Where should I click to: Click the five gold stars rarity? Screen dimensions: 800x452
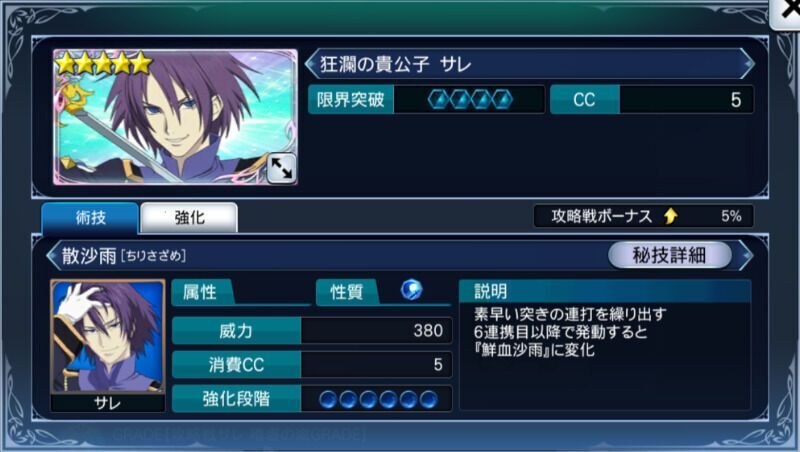(x=104, y=64)
